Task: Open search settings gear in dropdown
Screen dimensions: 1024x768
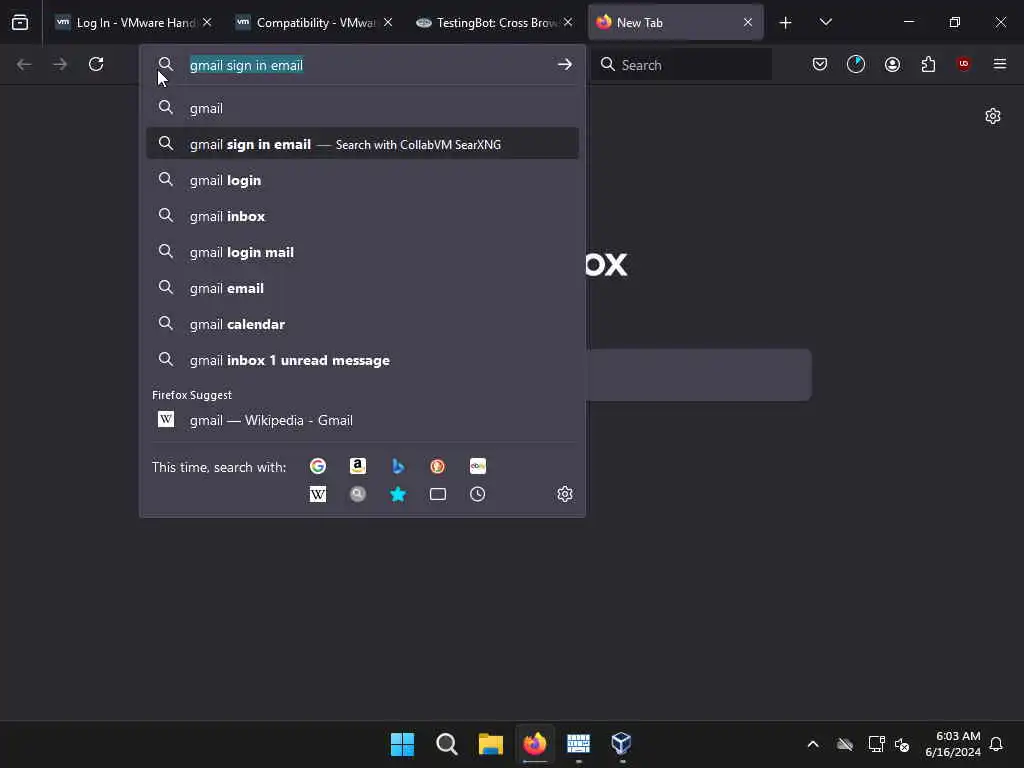Action: pyautogui.click(x=565, y=494)
